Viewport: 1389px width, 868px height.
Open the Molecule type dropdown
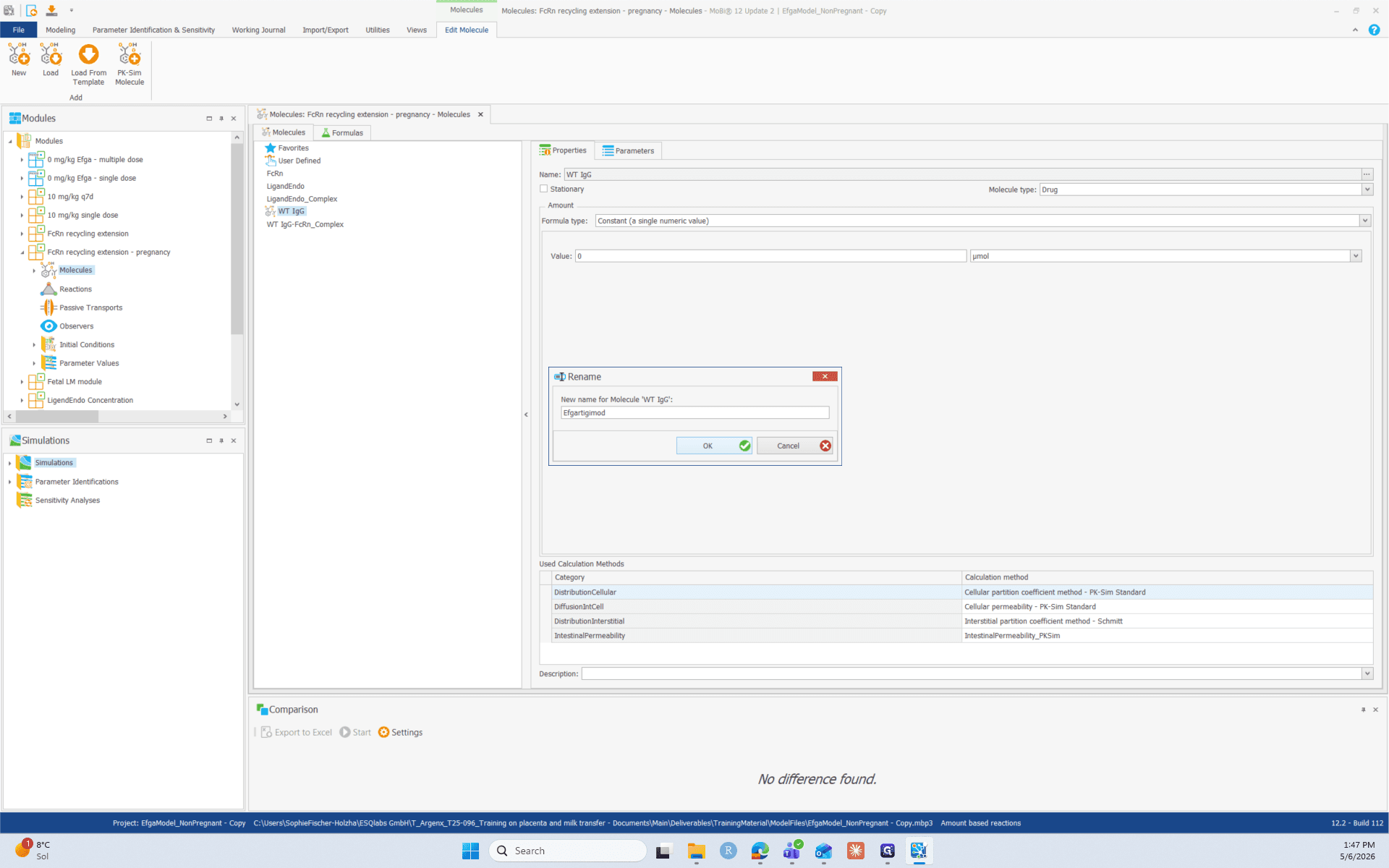[1367, 190]
